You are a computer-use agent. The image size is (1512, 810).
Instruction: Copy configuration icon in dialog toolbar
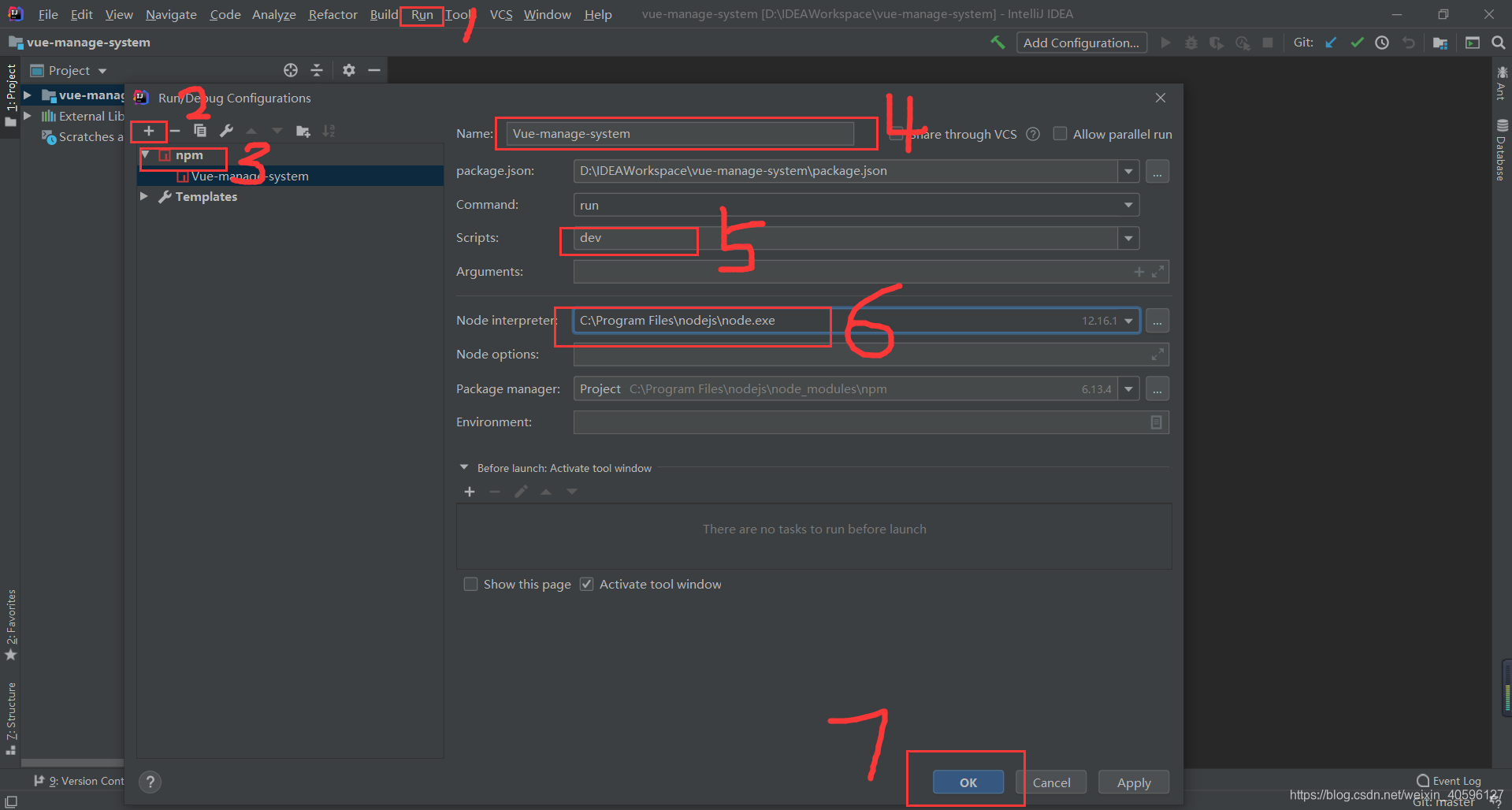[x=200, y=131]
